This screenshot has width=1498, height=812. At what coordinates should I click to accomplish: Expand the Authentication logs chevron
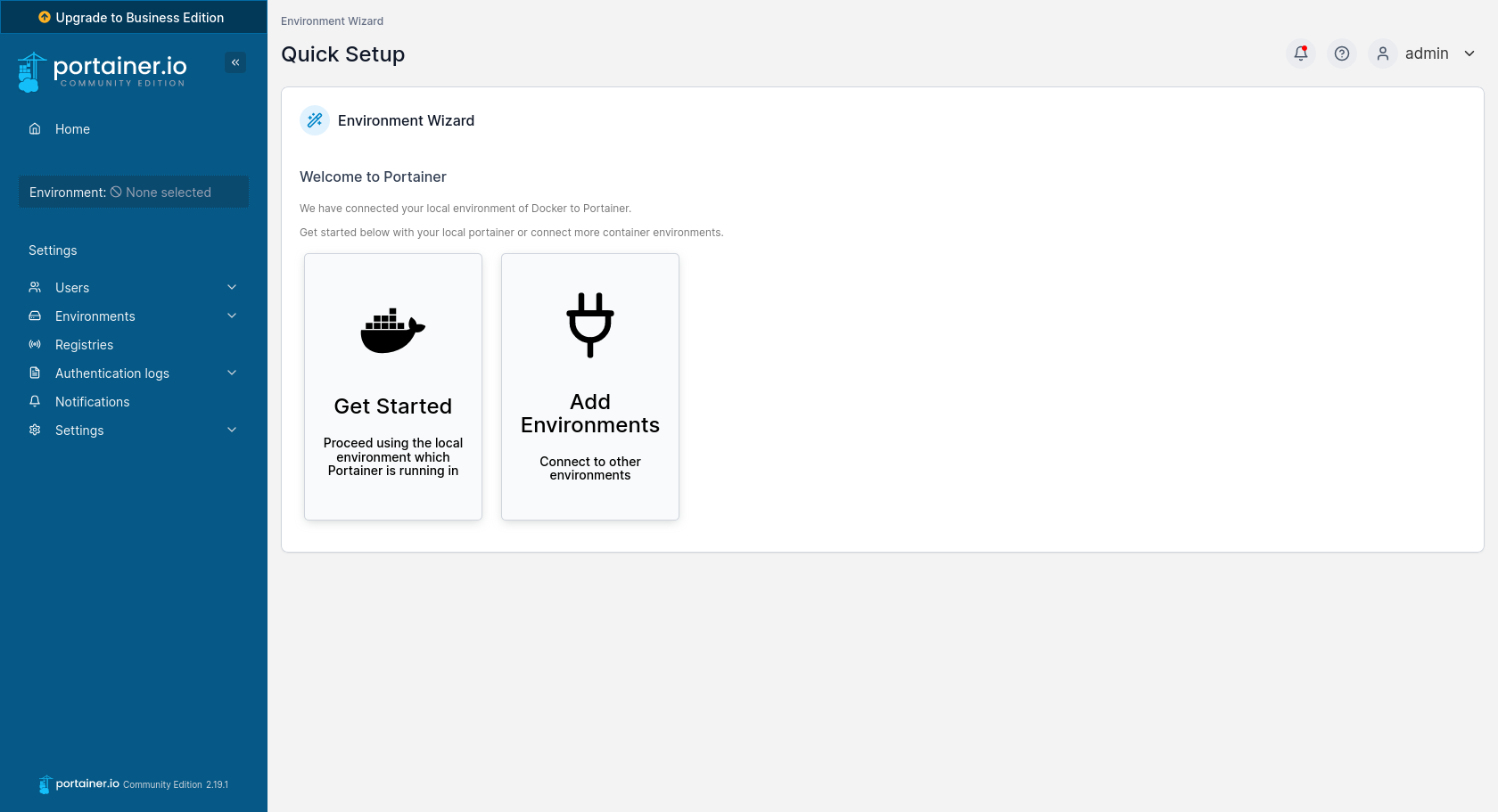click(232, 373)
